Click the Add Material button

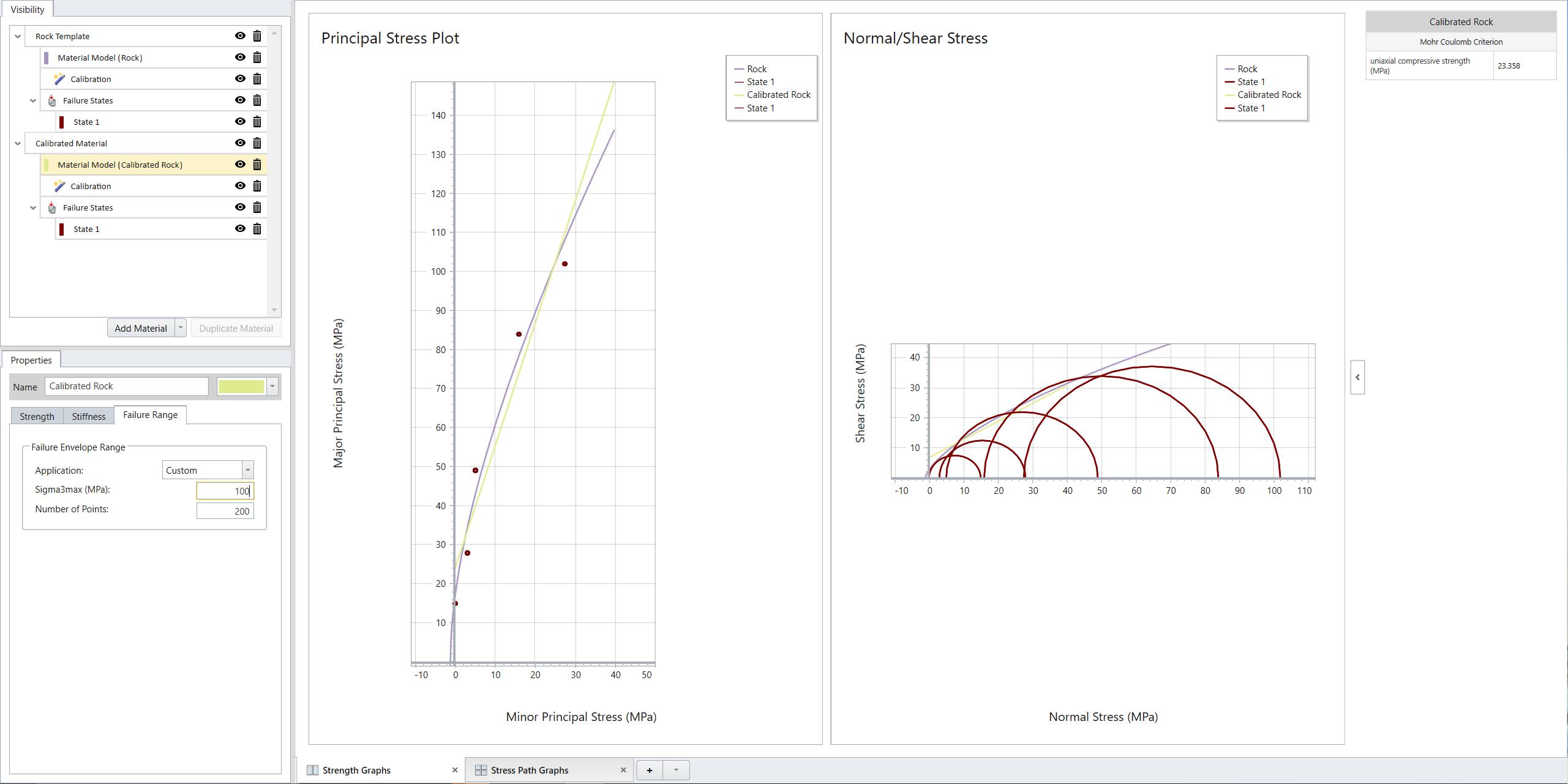click(140, 328)
